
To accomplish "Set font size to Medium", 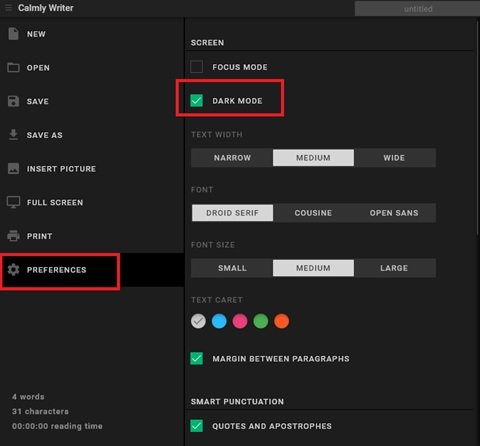I will [313, 268].
